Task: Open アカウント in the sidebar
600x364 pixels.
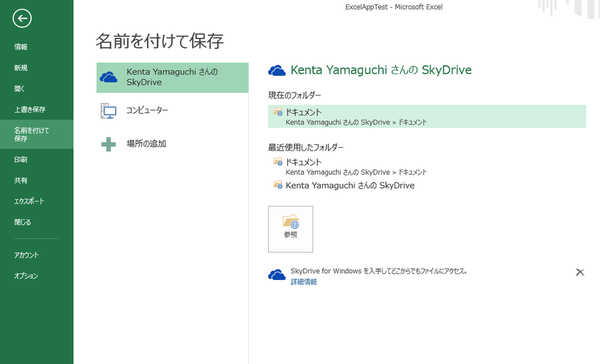Action: tap(26, 255)
